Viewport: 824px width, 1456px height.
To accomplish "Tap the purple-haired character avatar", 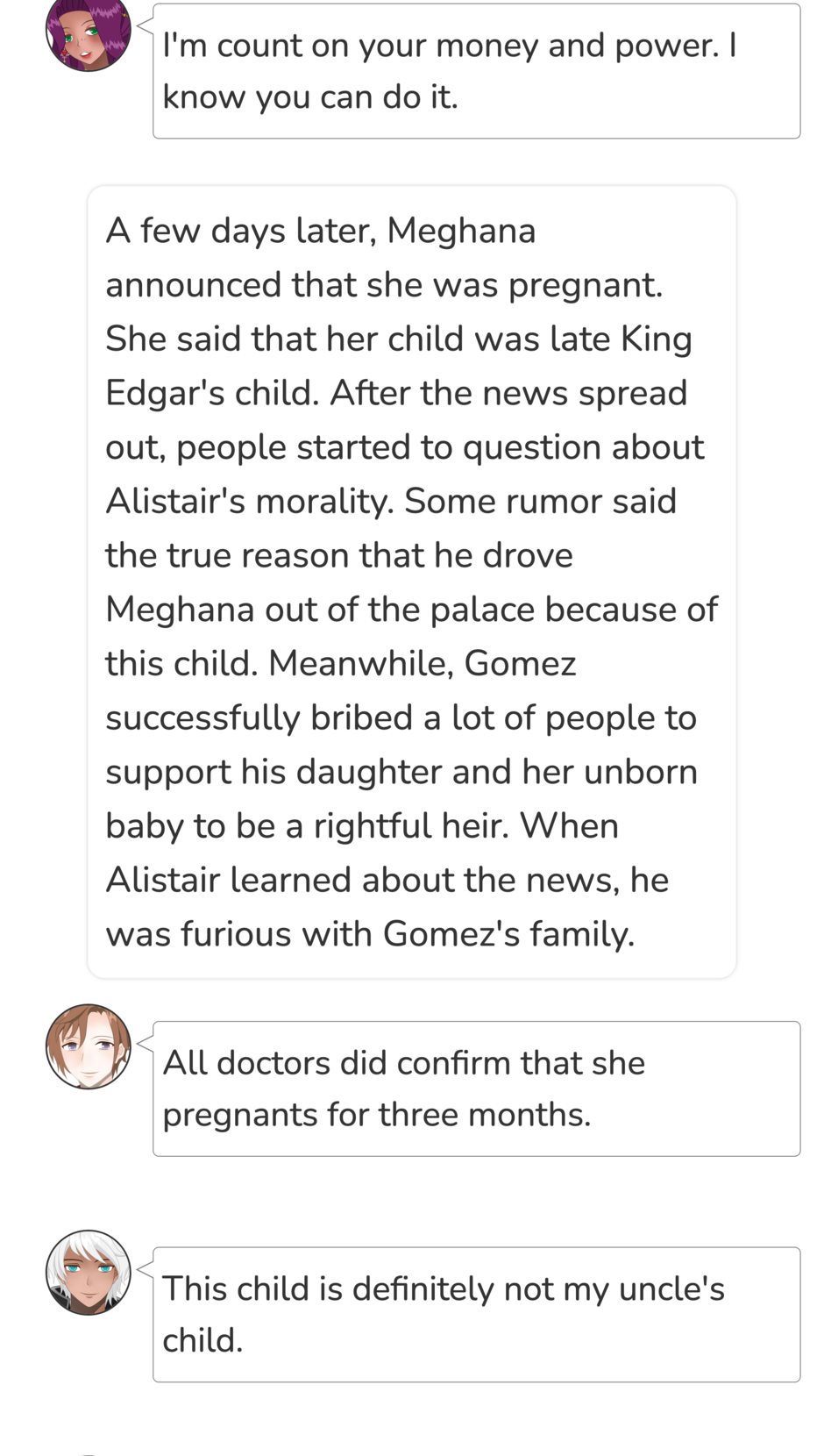I will 89,33.
